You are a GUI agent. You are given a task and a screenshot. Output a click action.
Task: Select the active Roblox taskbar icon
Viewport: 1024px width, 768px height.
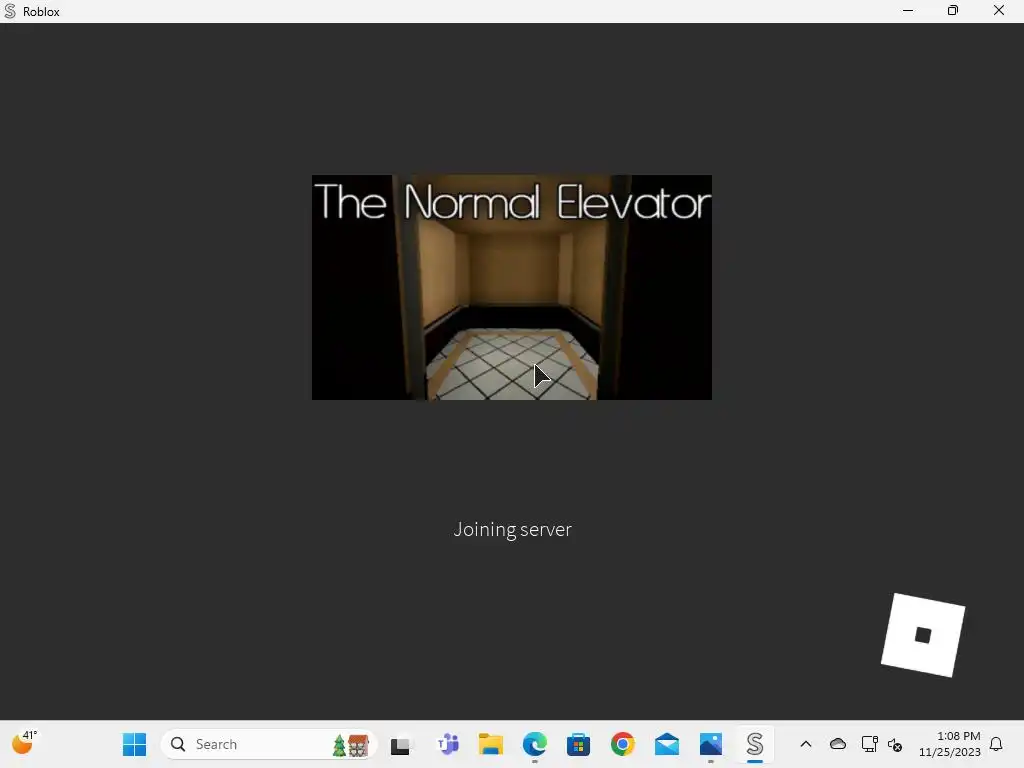point(755,744)
